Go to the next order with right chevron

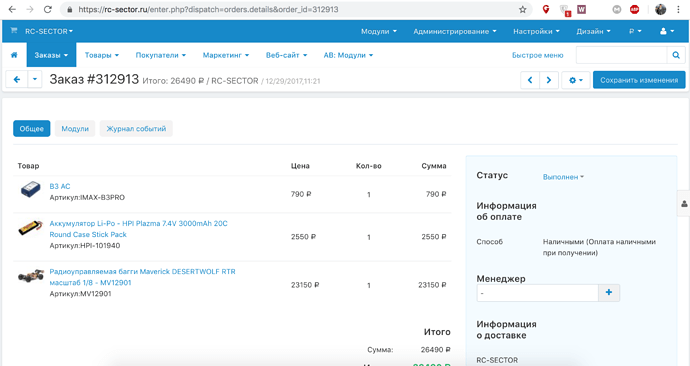(x=549, y=80)
